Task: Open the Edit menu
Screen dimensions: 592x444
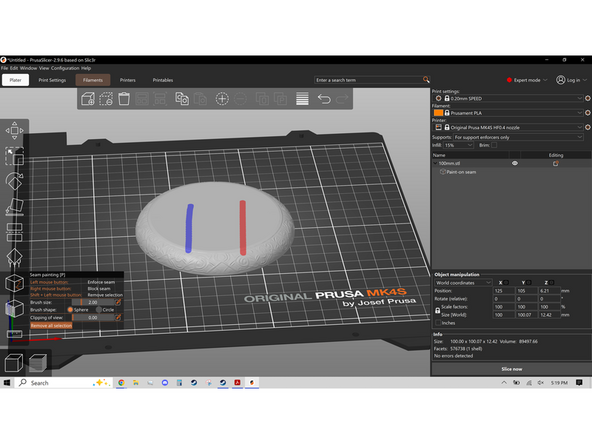Action: pos(14,68)
